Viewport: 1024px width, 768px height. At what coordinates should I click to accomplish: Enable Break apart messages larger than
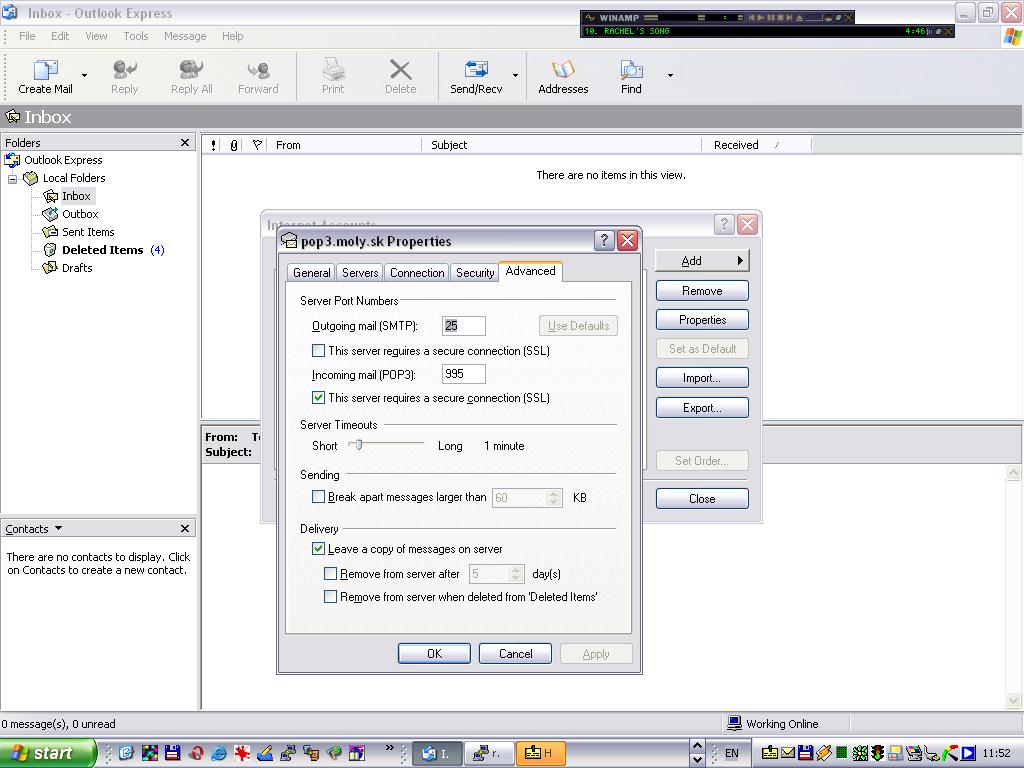pyautogui.click(x=319, y=497)
